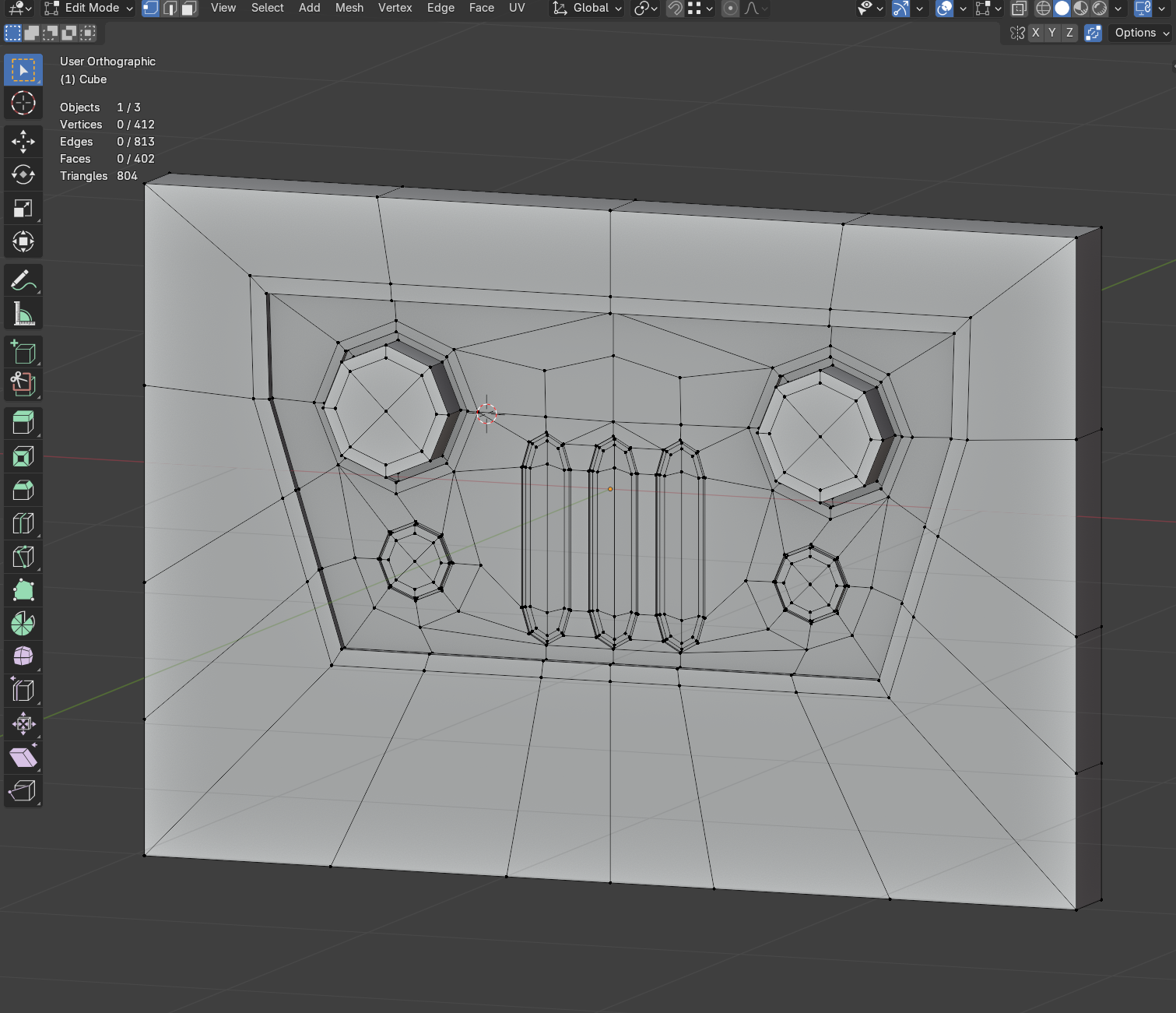Open the viewport shading options arrow
The height and width of the screenshot is (1013, 1176).
point(1118,8)
